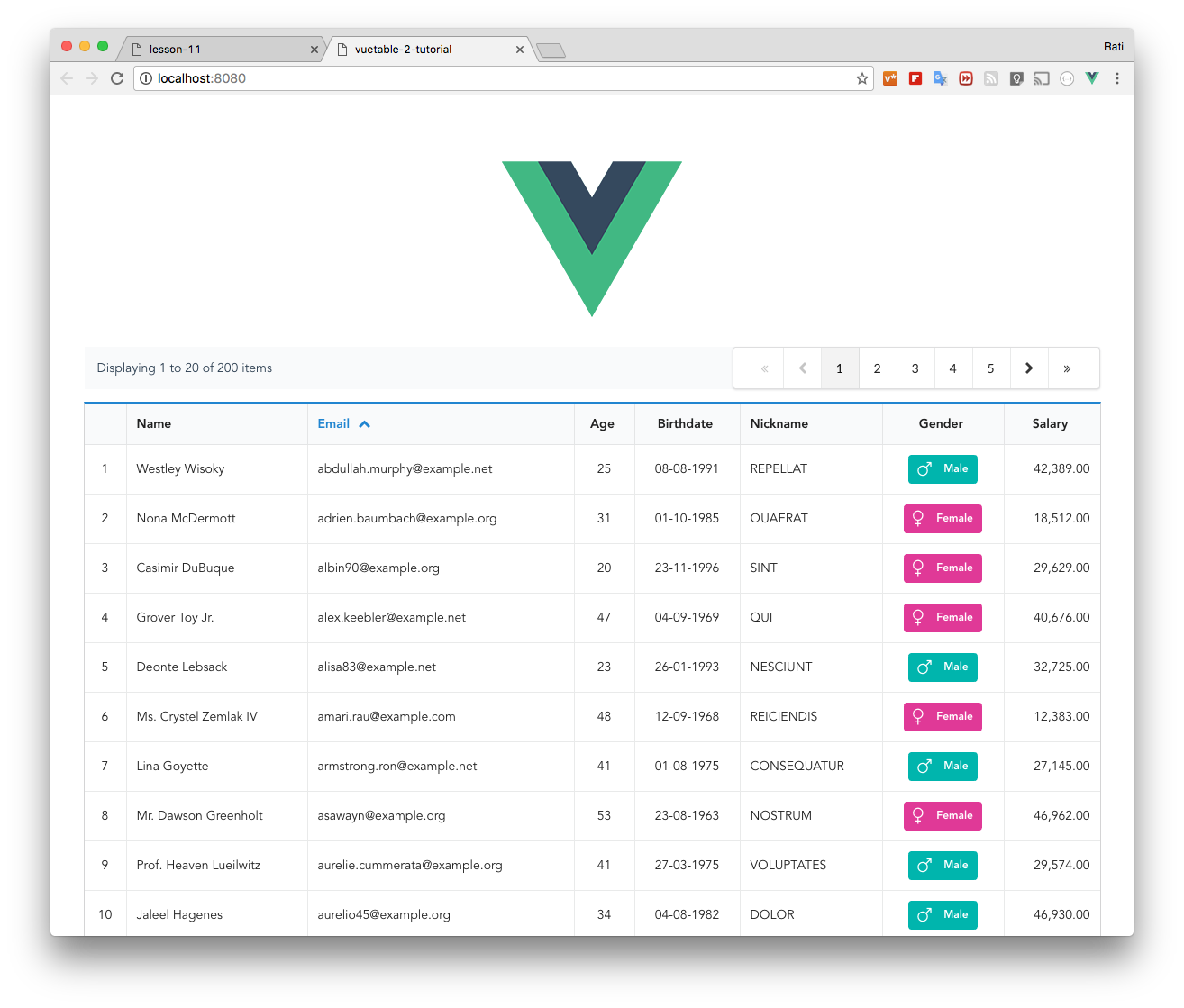Toggle Female gender badge on Ms. Crystel Zemlak IV
The image size is (1184, 1008).
(943, 716)
